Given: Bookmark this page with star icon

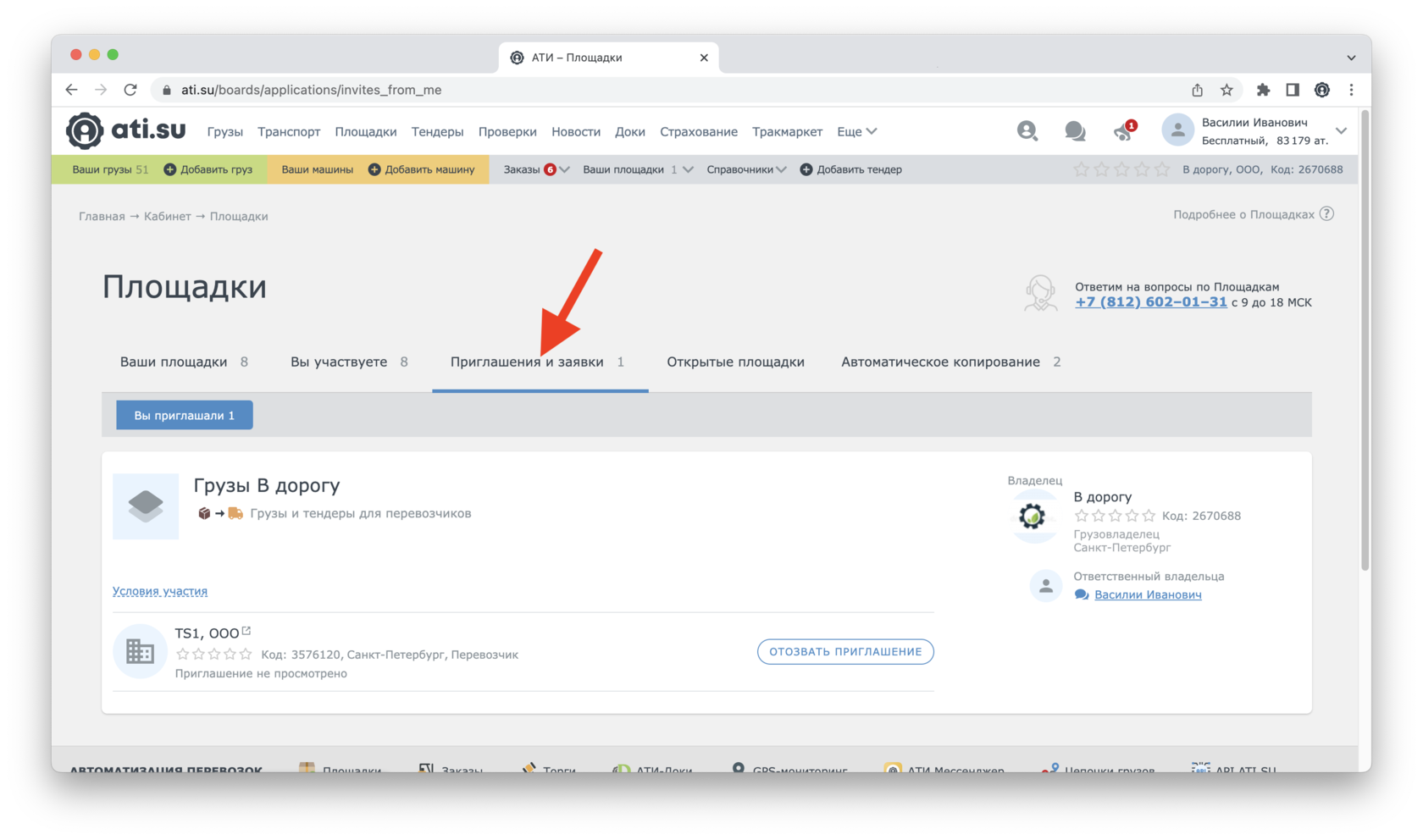Looking at the screenshot, I should pos(1226,90).
